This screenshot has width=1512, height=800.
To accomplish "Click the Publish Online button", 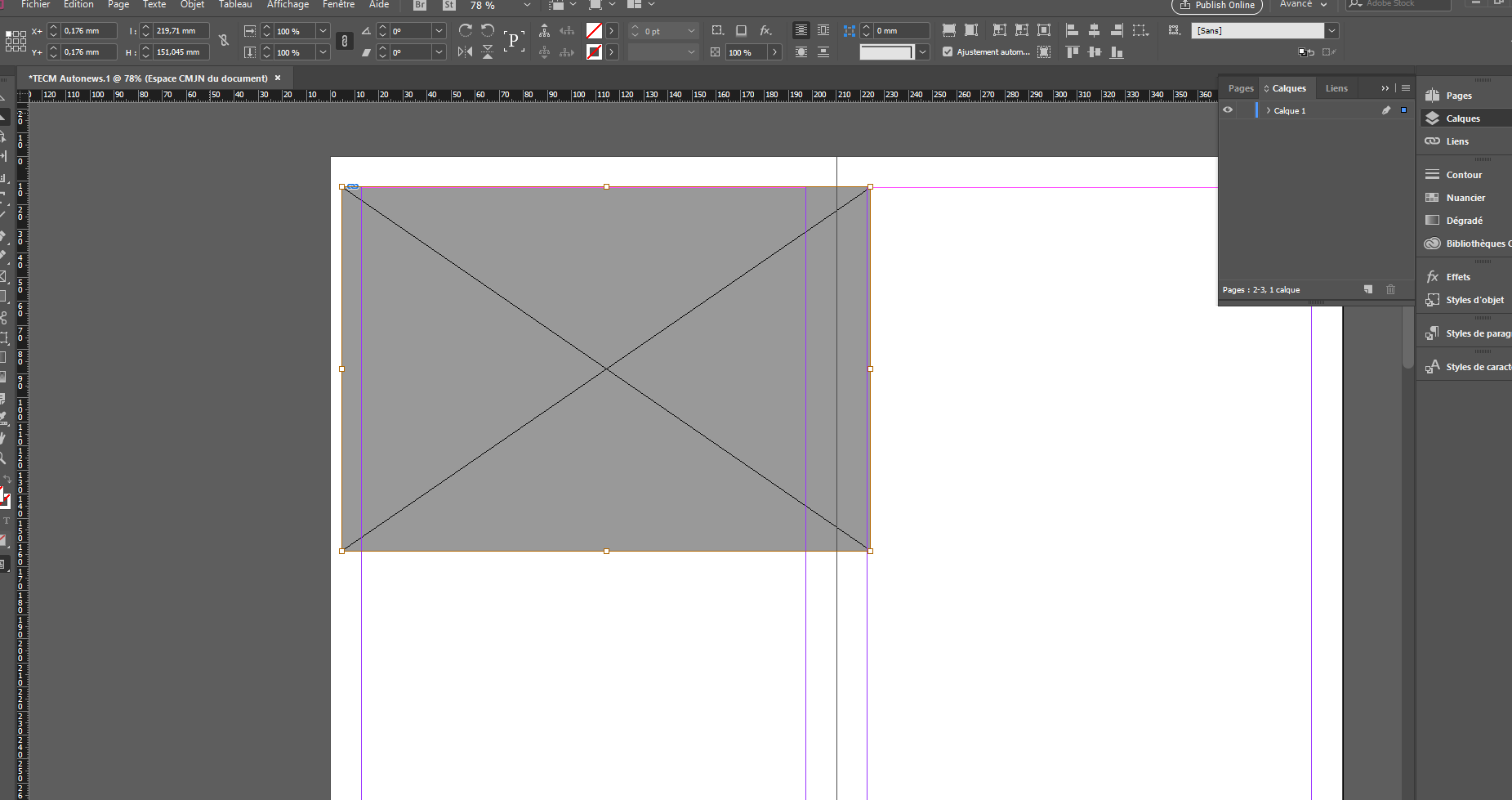I will pos(1216,5).
